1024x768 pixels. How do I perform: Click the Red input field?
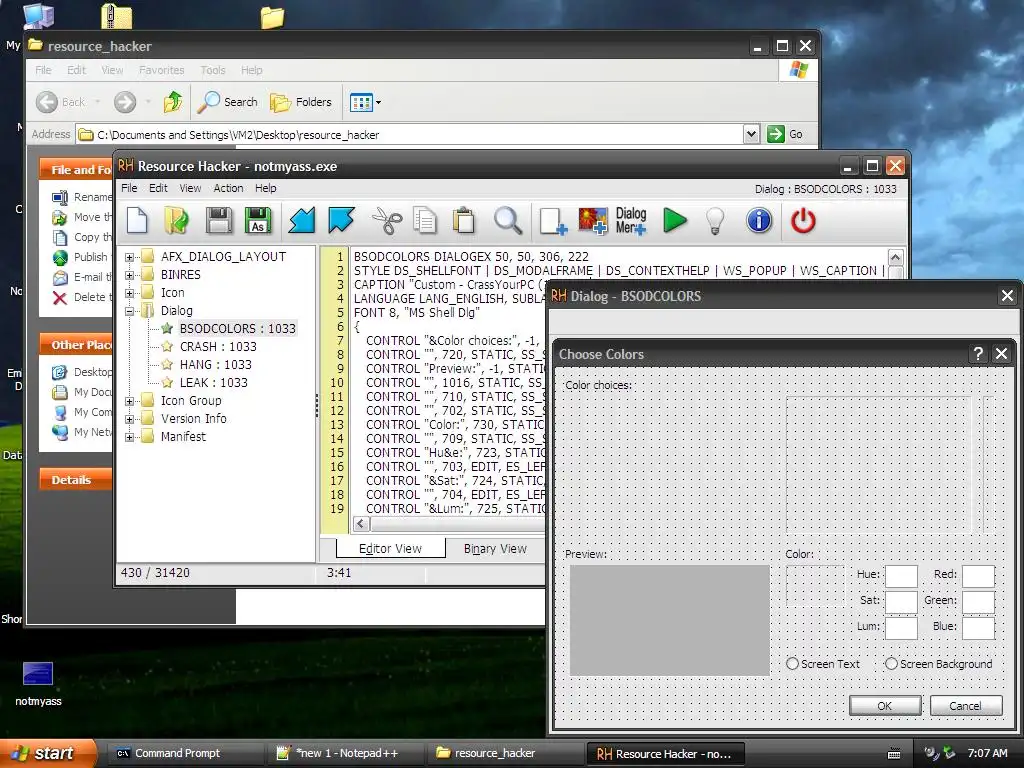[978, 576]
